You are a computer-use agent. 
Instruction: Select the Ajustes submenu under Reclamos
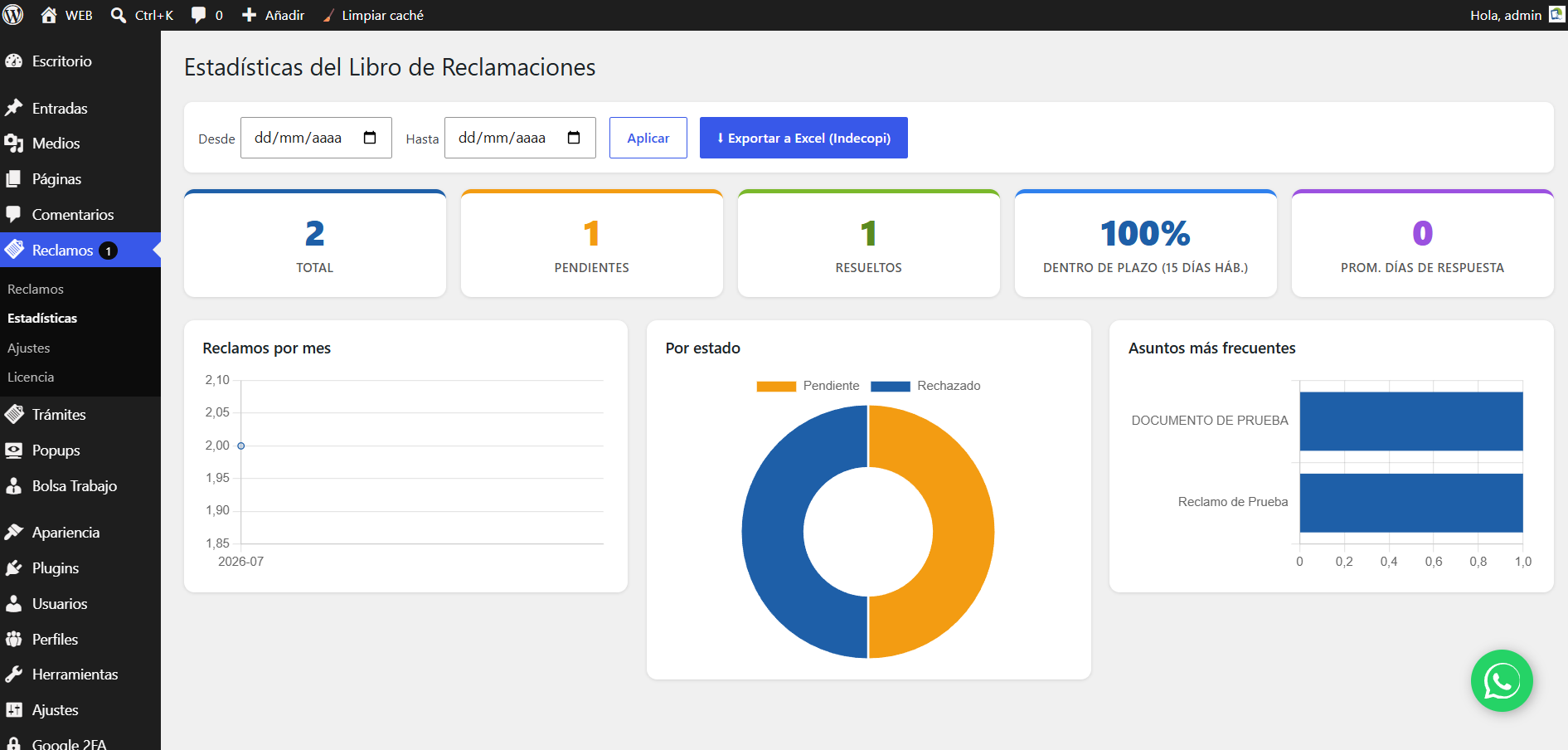[29, 348]
